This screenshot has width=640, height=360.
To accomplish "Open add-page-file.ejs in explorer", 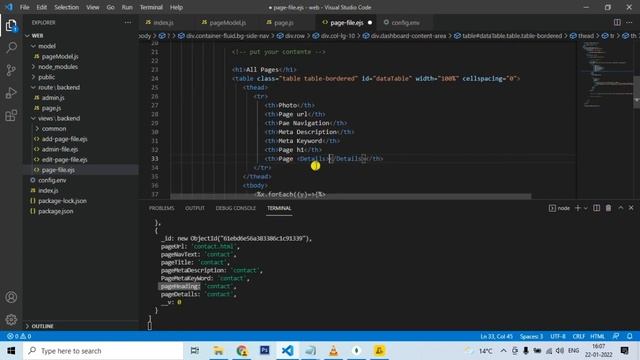I will pos(64,139).
